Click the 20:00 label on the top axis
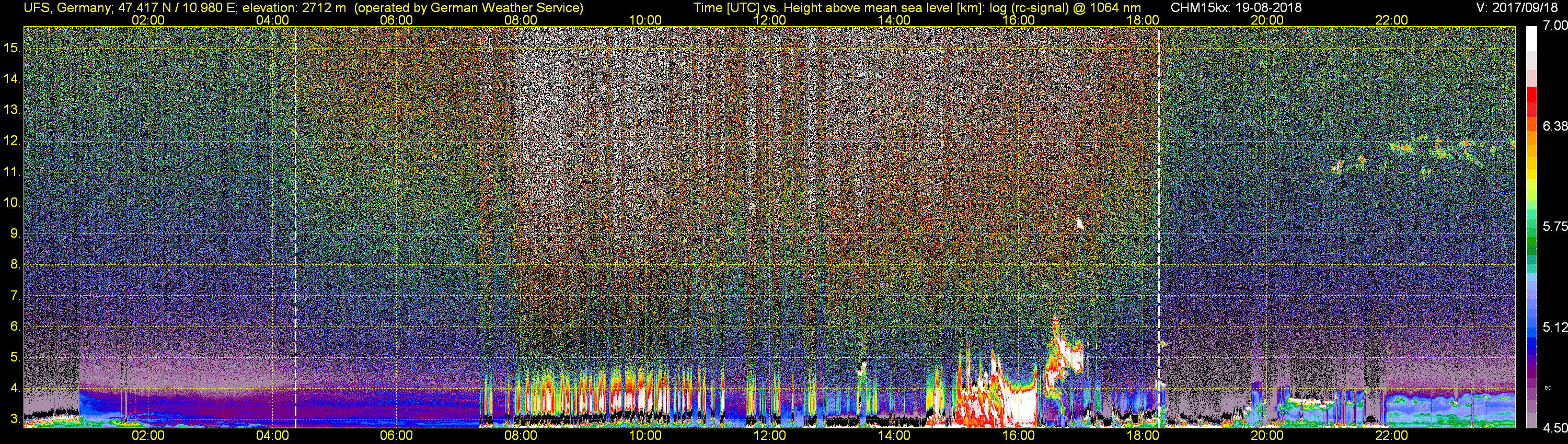 tap(1267, 20)
